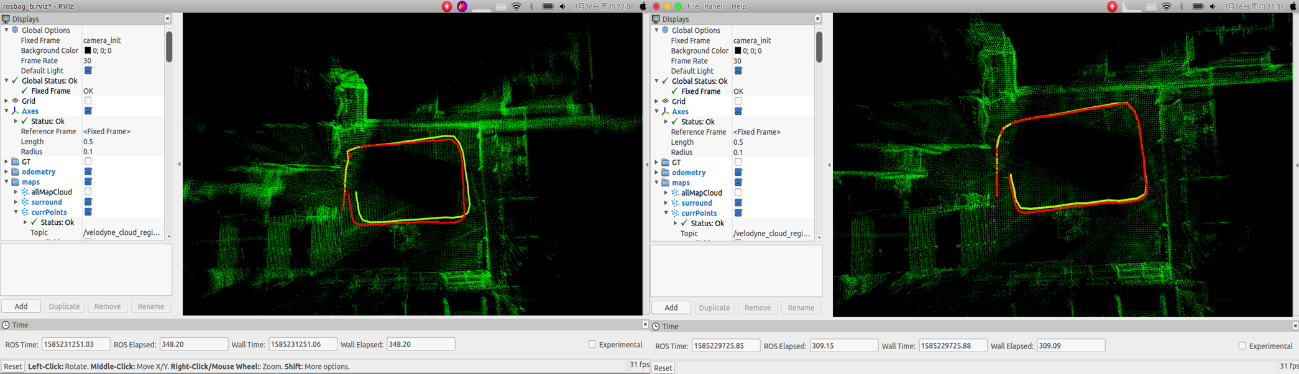The width and height of the screenshot is (1299, 374).
Task: Click the Grid display icon in left RViz window
Action: pos(14,101)
